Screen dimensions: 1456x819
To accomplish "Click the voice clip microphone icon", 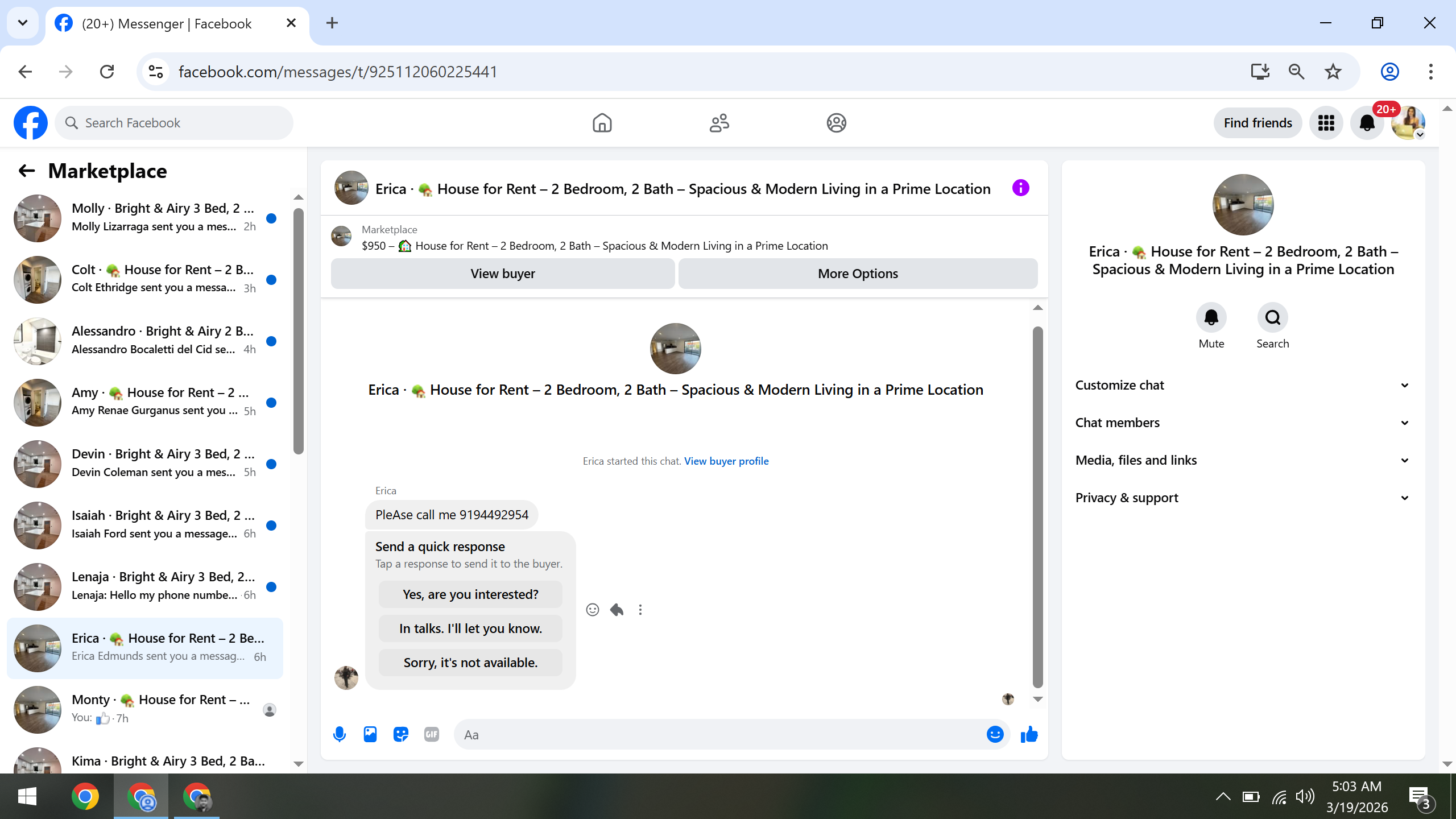I will pos(340,734).
